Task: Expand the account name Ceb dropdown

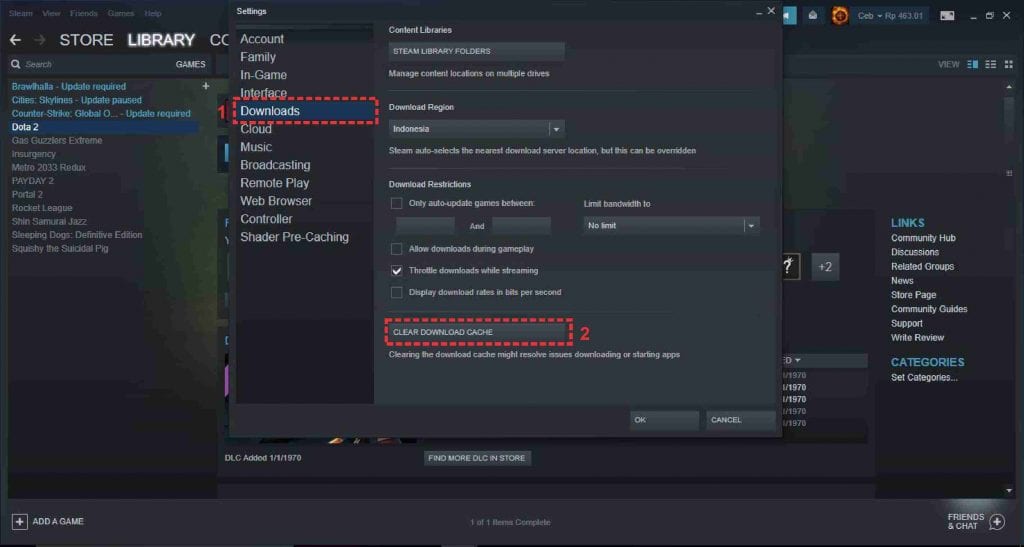Action: pyautogui.click(x=890, y=16)
